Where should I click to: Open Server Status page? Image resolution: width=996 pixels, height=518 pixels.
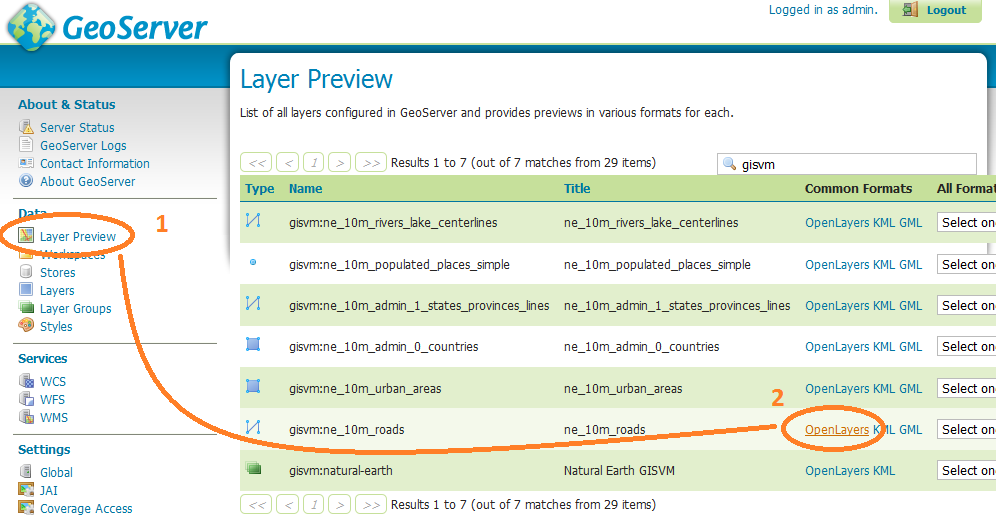[x=77, y=127]
